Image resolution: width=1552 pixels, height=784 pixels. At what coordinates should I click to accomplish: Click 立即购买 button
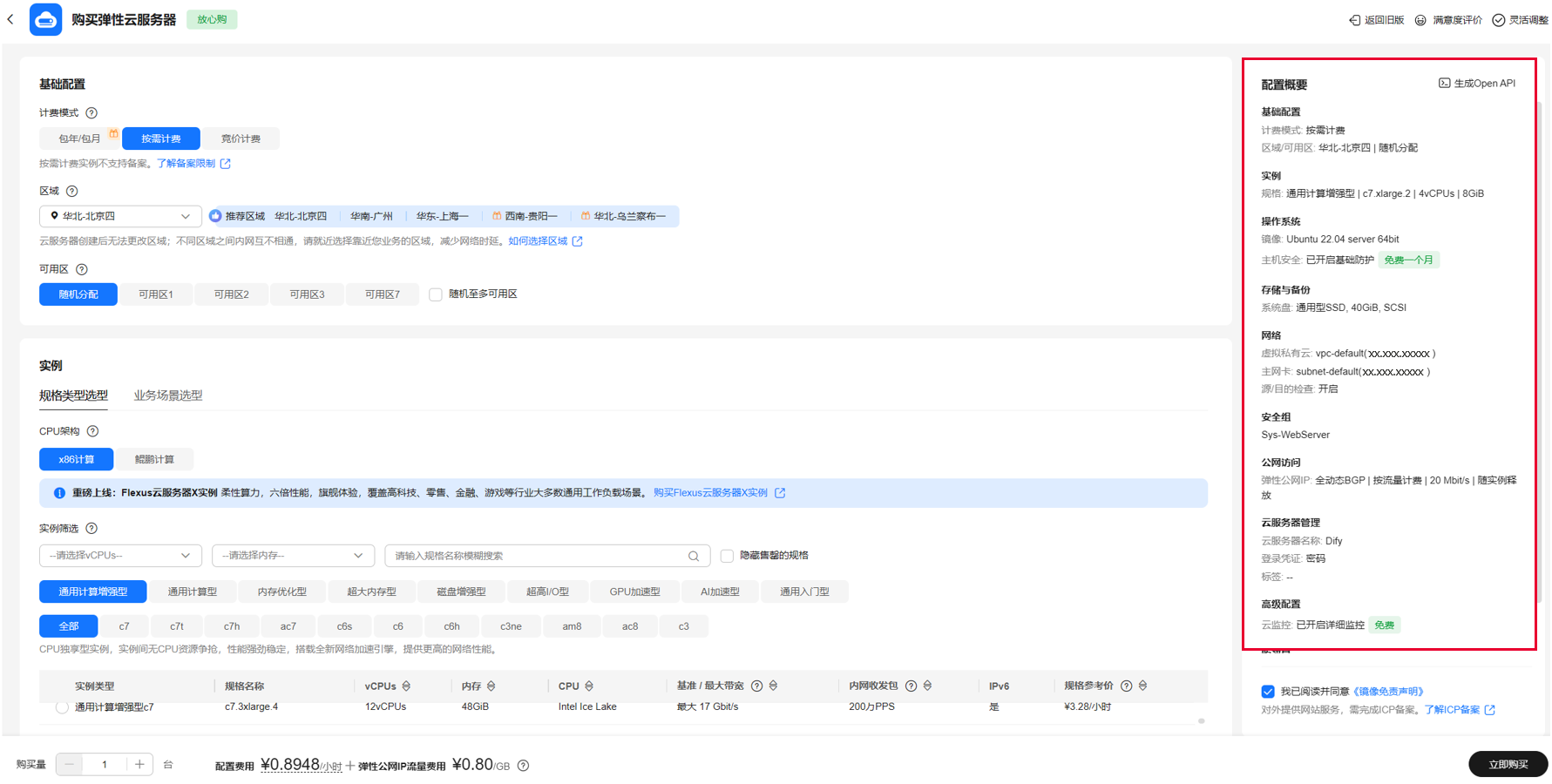(x=1508, y=764)
